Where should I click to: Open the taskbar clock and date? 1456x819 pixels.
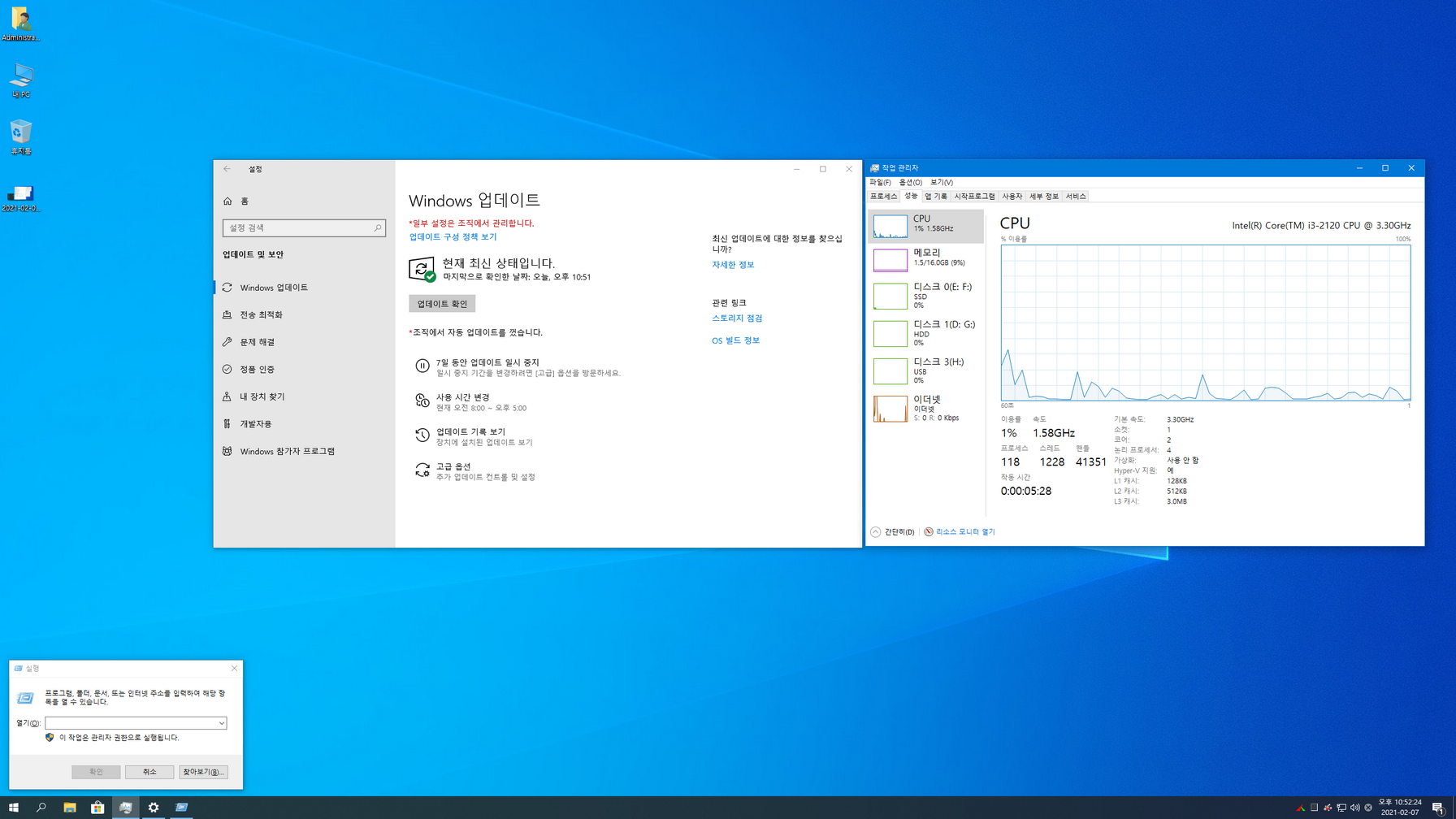click(x=1400, y=808)
